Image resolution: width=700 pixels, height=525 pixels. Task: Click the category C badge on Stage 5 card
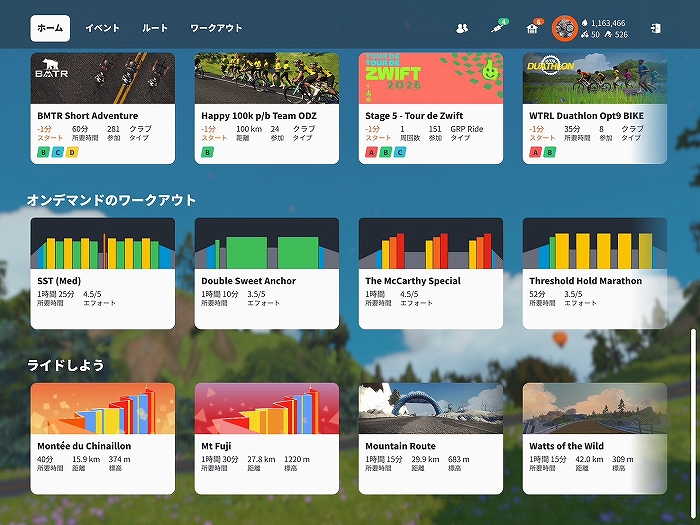(x=399, y=152)
